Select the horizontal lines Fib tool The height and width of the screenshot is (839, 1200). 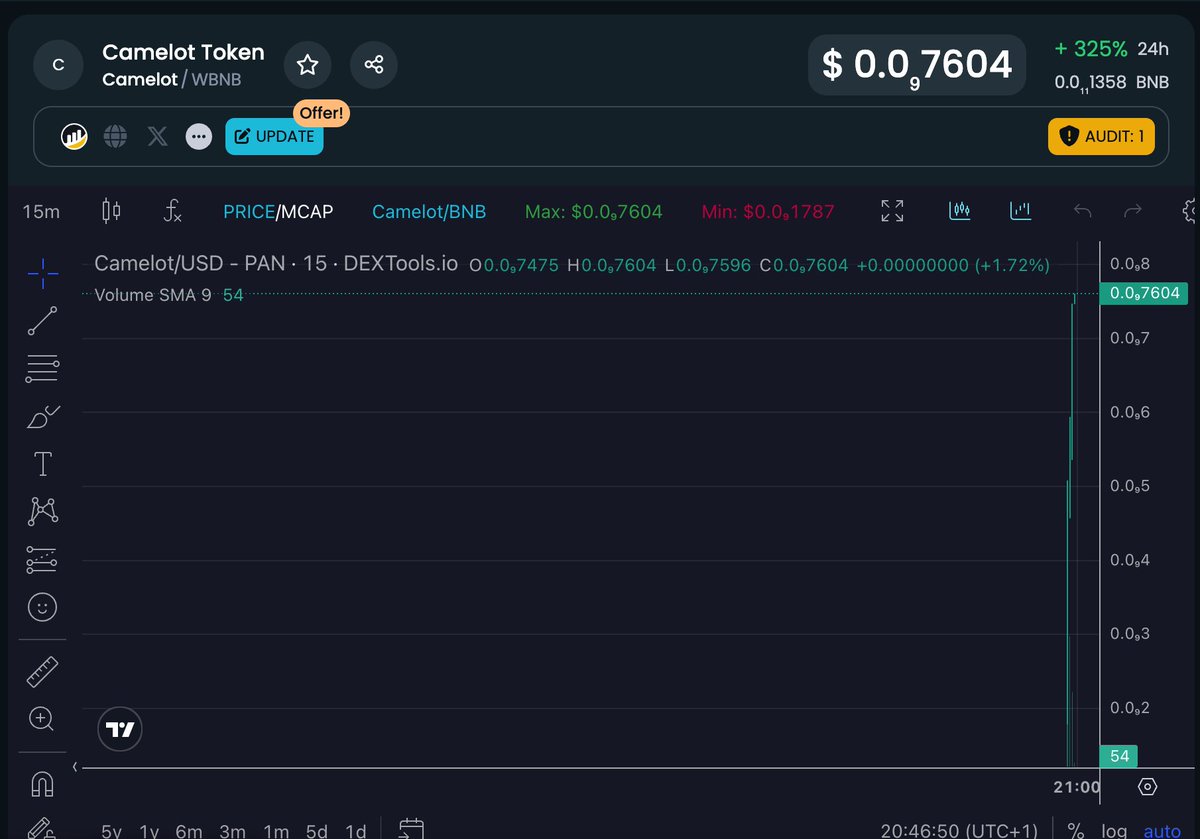(42, 369)
